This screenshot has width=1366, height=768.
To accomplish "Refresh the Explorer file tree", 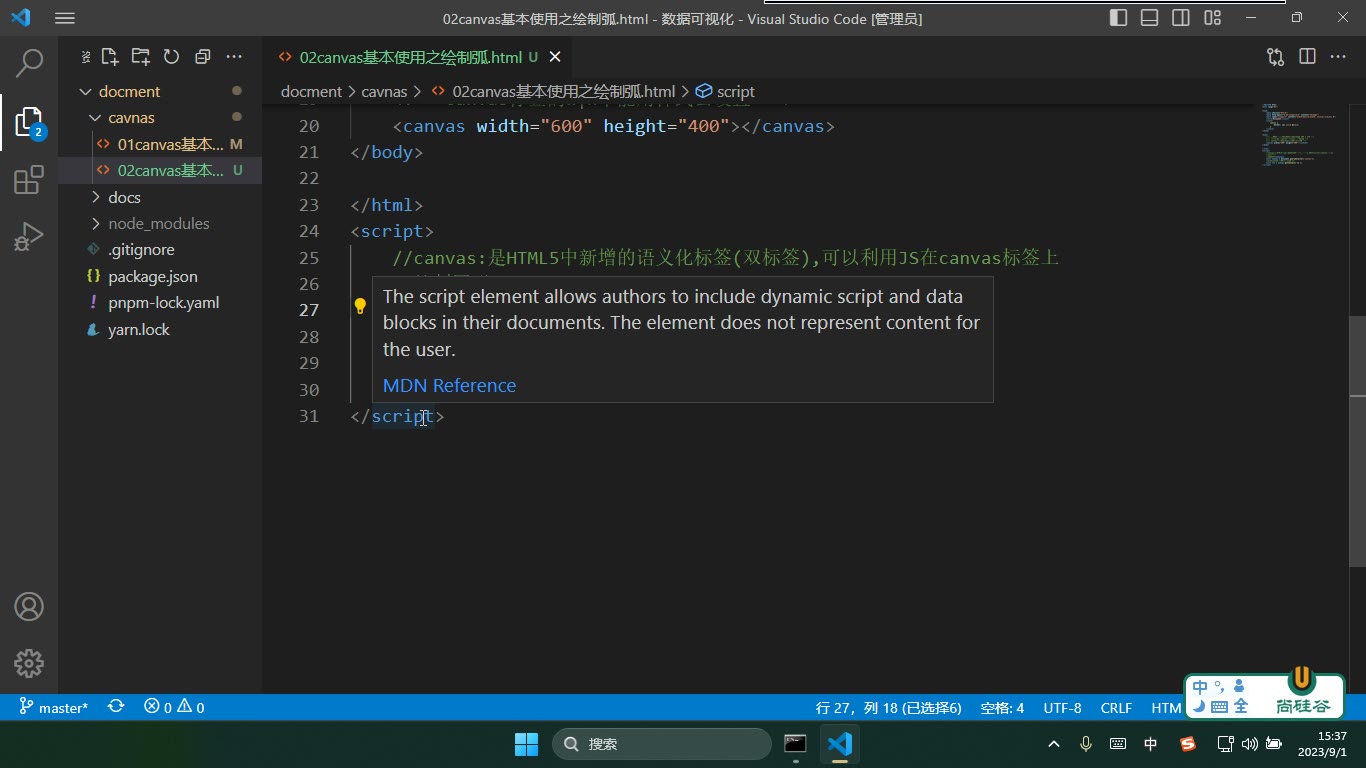I will (x=171, y=57).
